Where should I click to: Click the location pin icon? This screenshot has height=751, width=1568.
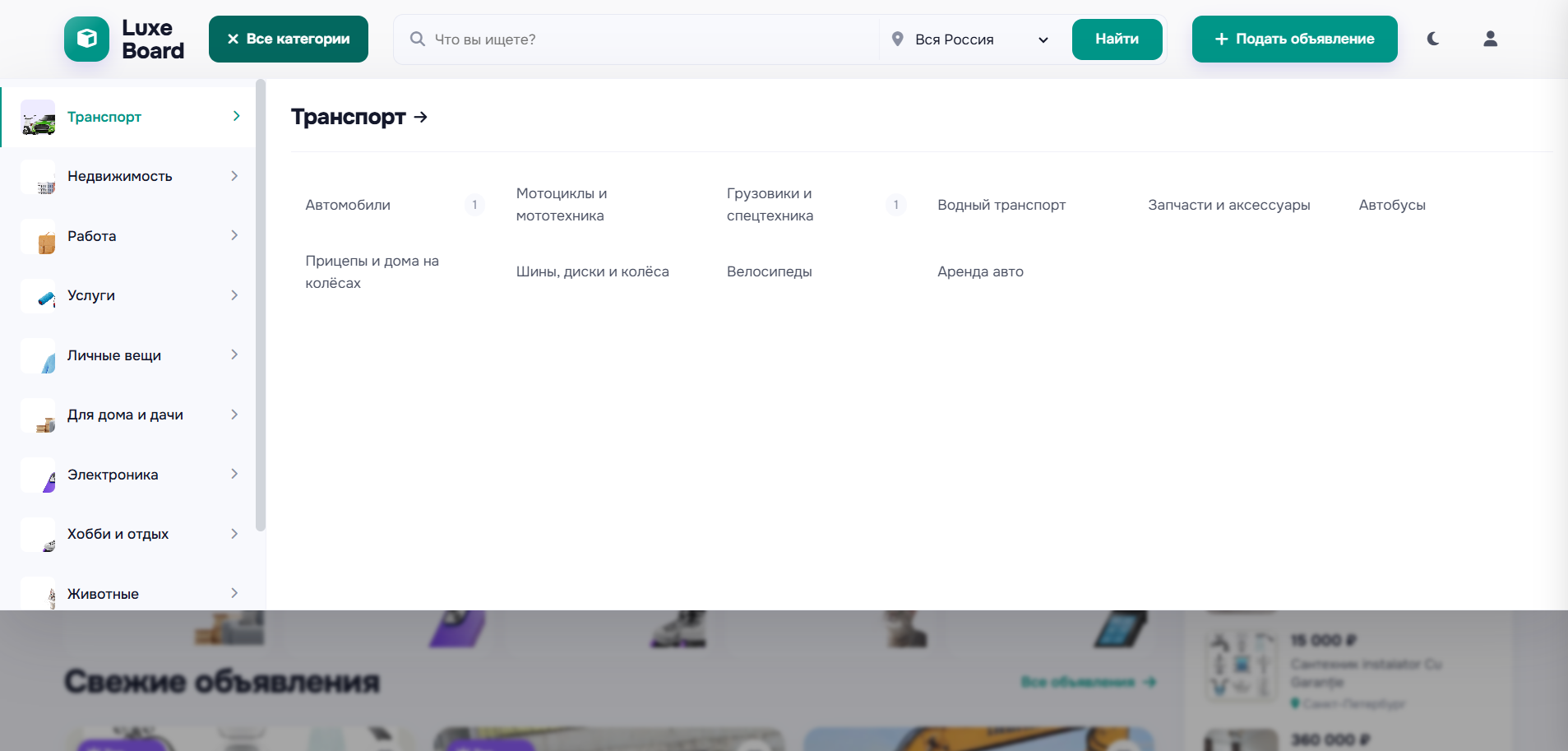tap(898, 39)
